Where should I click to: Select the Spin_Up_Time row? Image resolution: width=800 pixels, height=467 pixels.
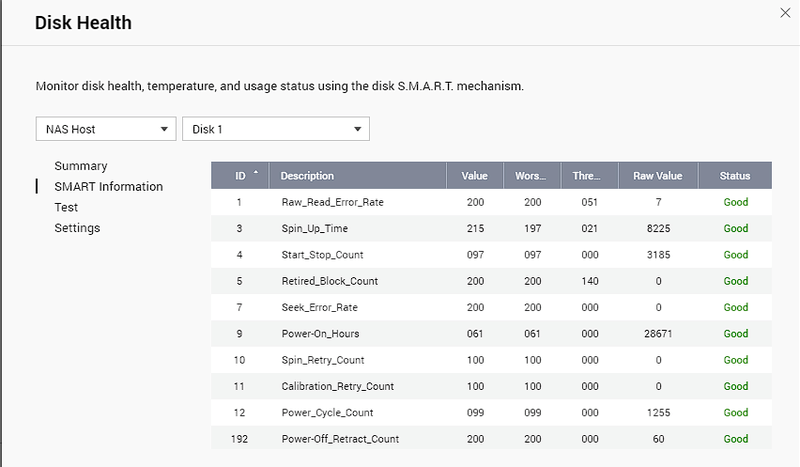[314, 228]
